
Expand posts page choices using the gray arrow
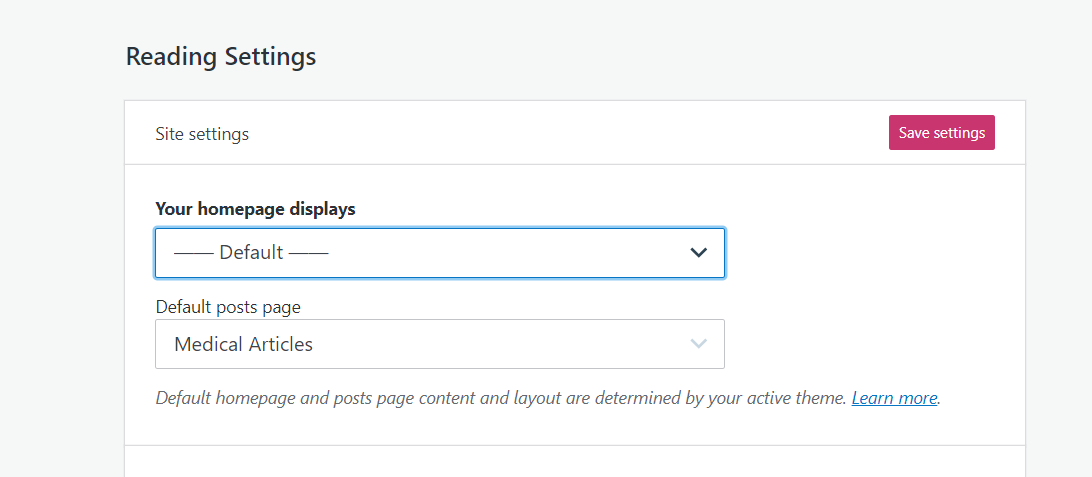tap(699, 344)
